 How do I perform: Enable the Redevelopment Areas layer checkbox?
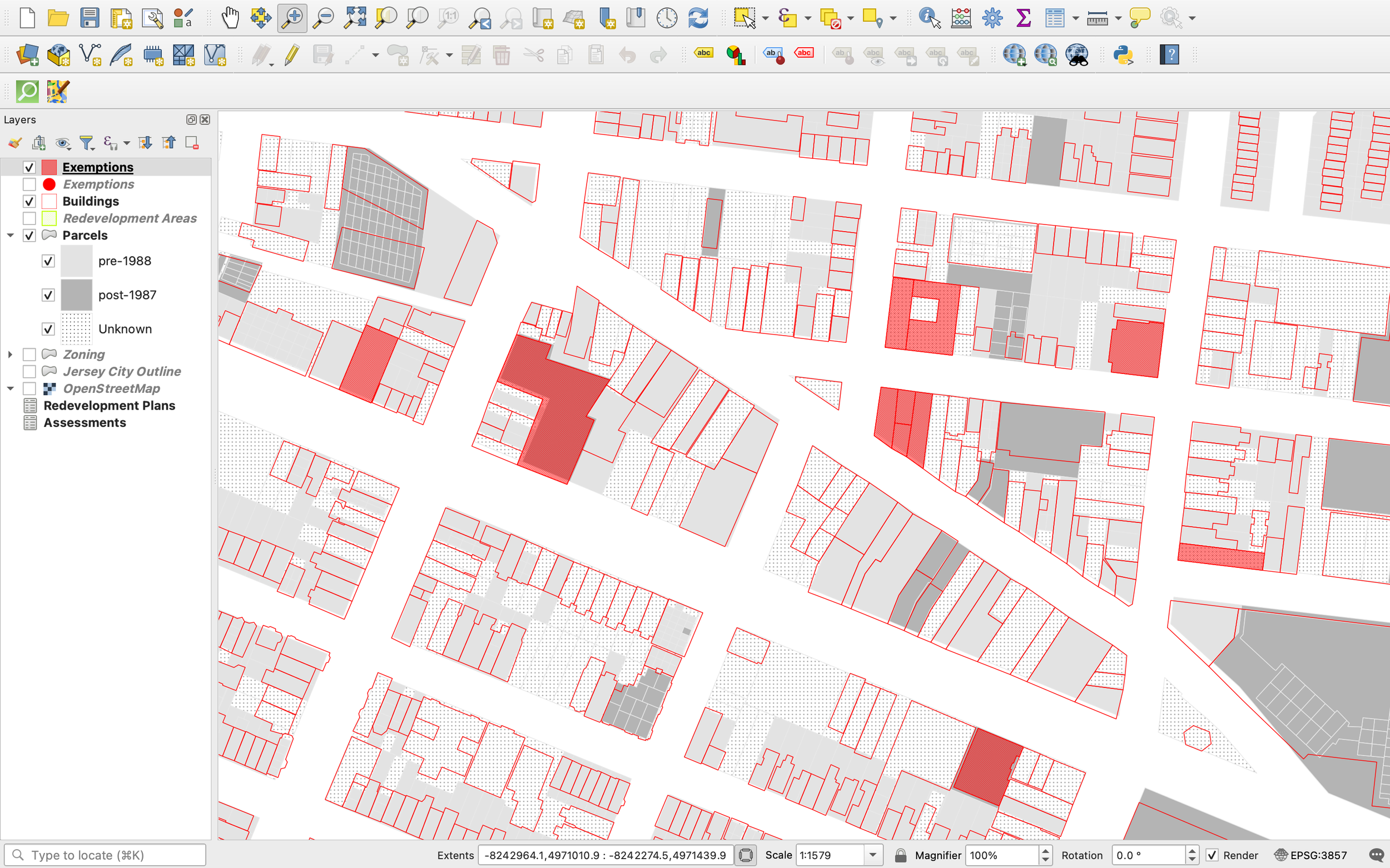29,219
